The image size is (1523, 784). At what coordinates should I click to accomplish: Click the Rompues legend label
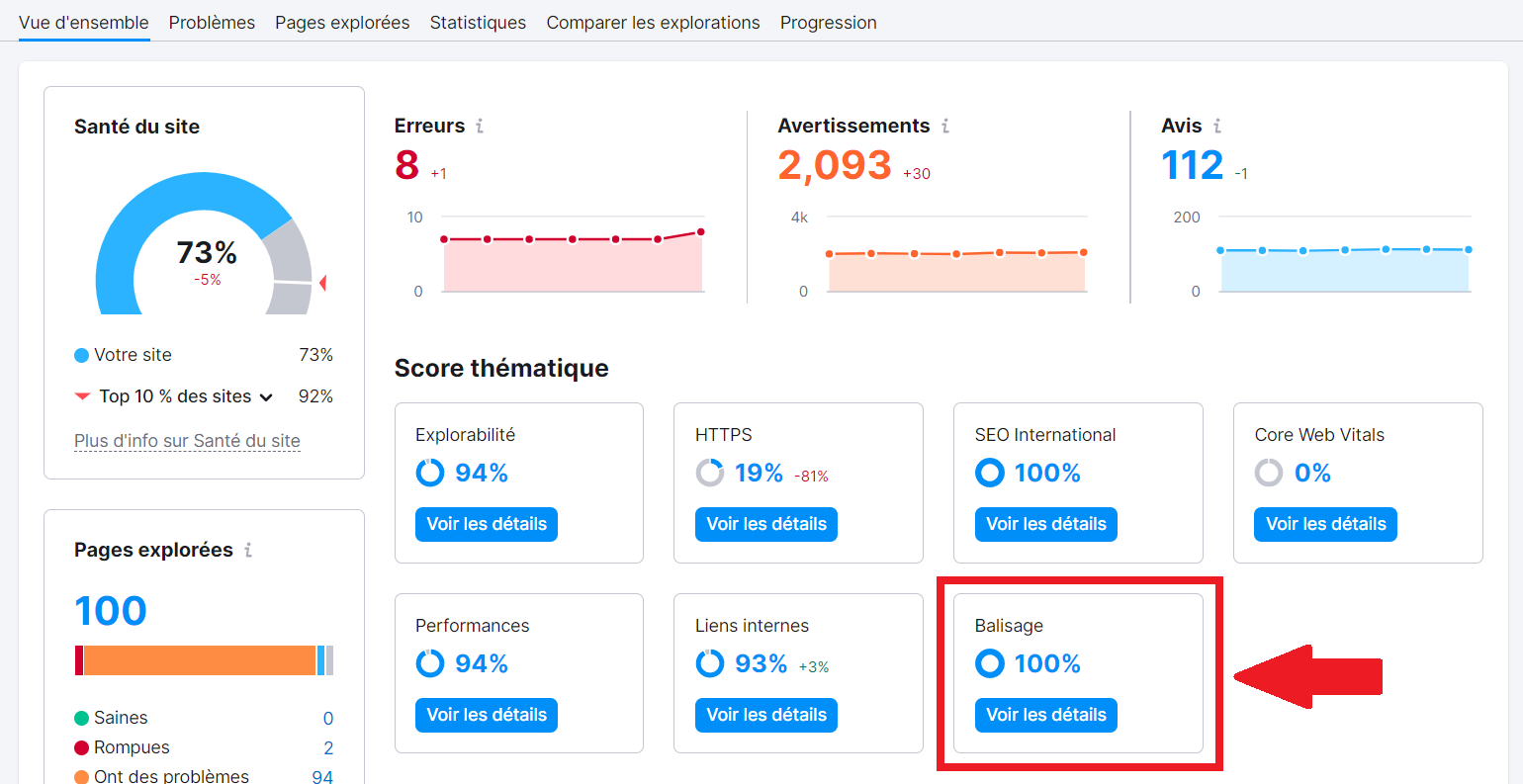(132, 747)
